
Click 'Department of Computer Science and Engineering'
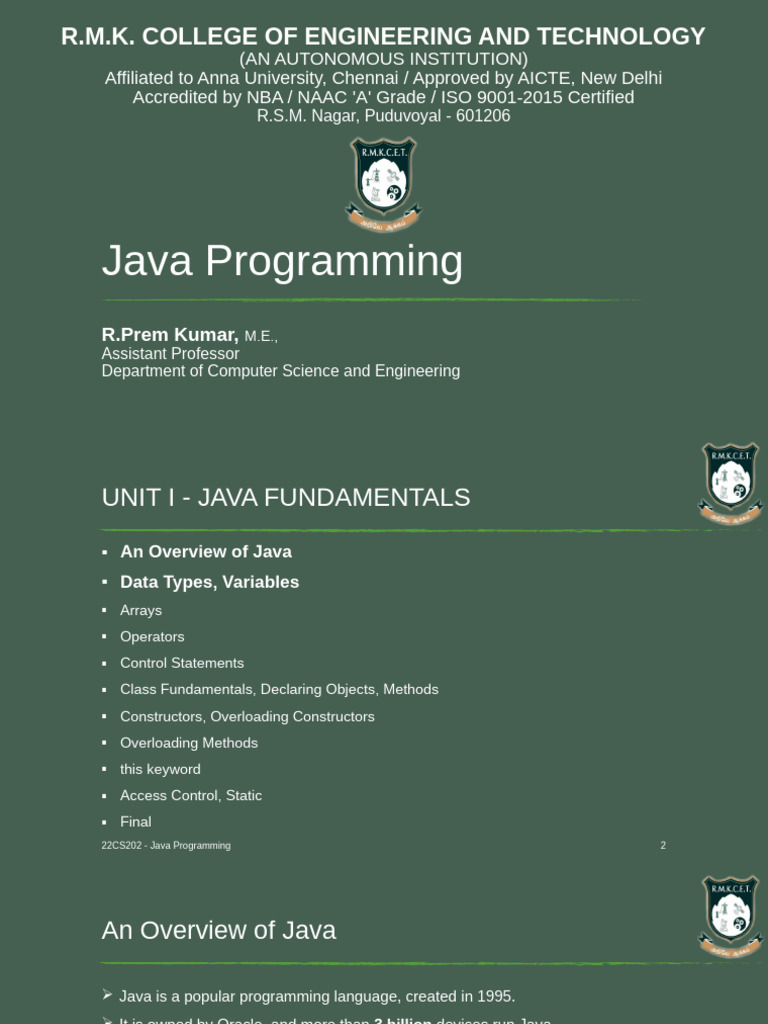[281, 371]
